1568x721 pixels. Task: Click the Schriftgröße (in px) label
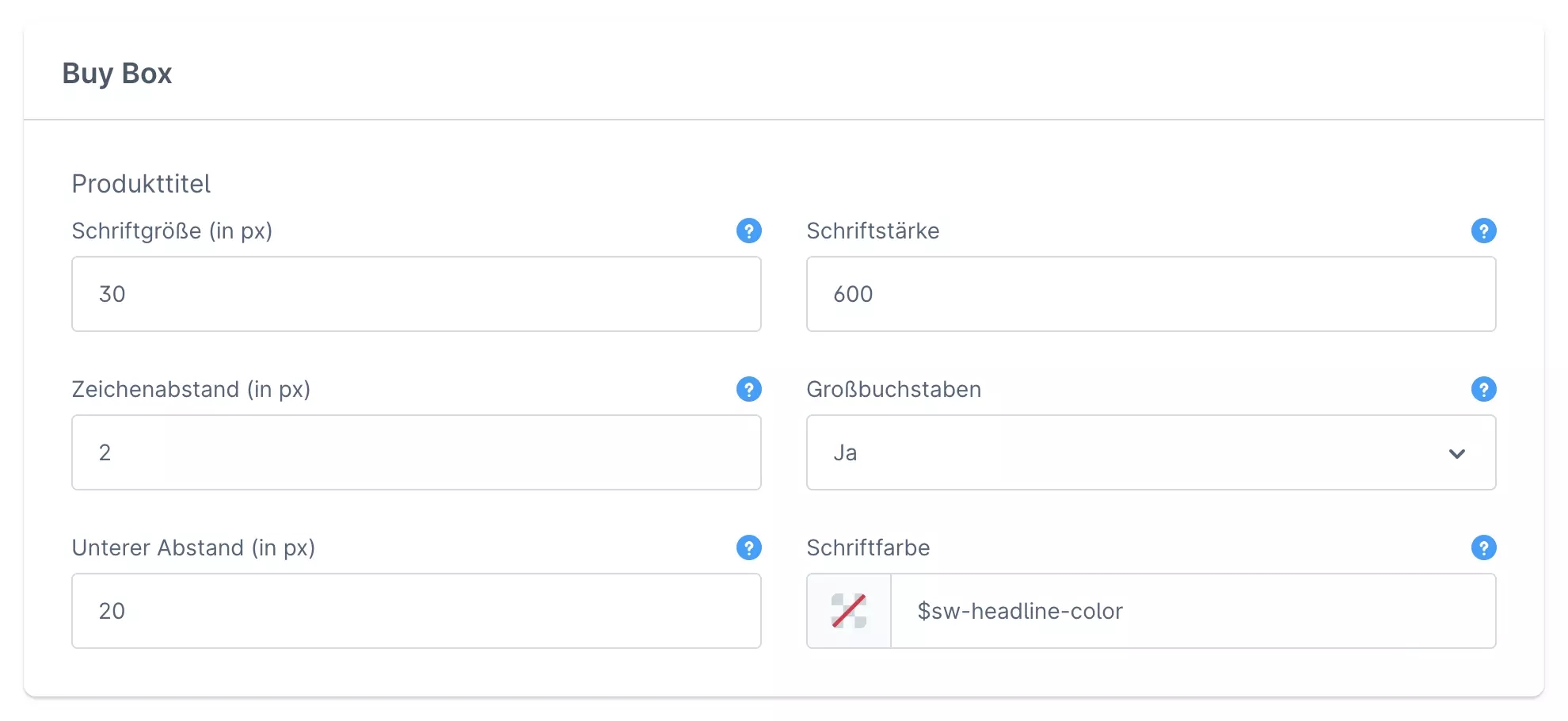(172, 231)
